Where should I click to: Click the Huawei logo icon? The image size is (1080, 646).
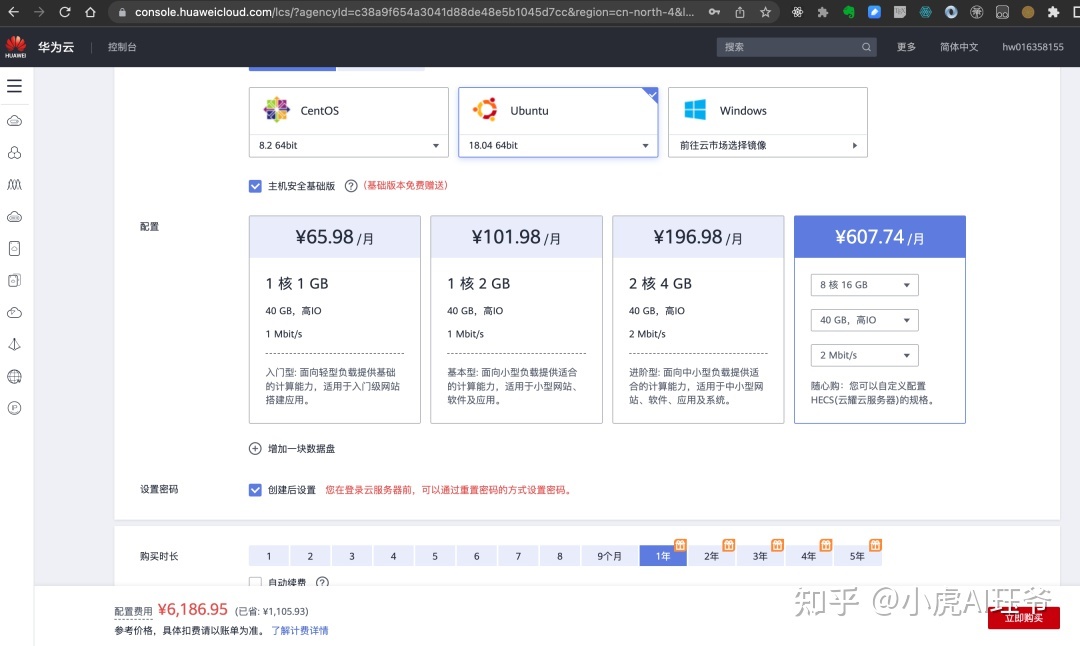[15, 47]
